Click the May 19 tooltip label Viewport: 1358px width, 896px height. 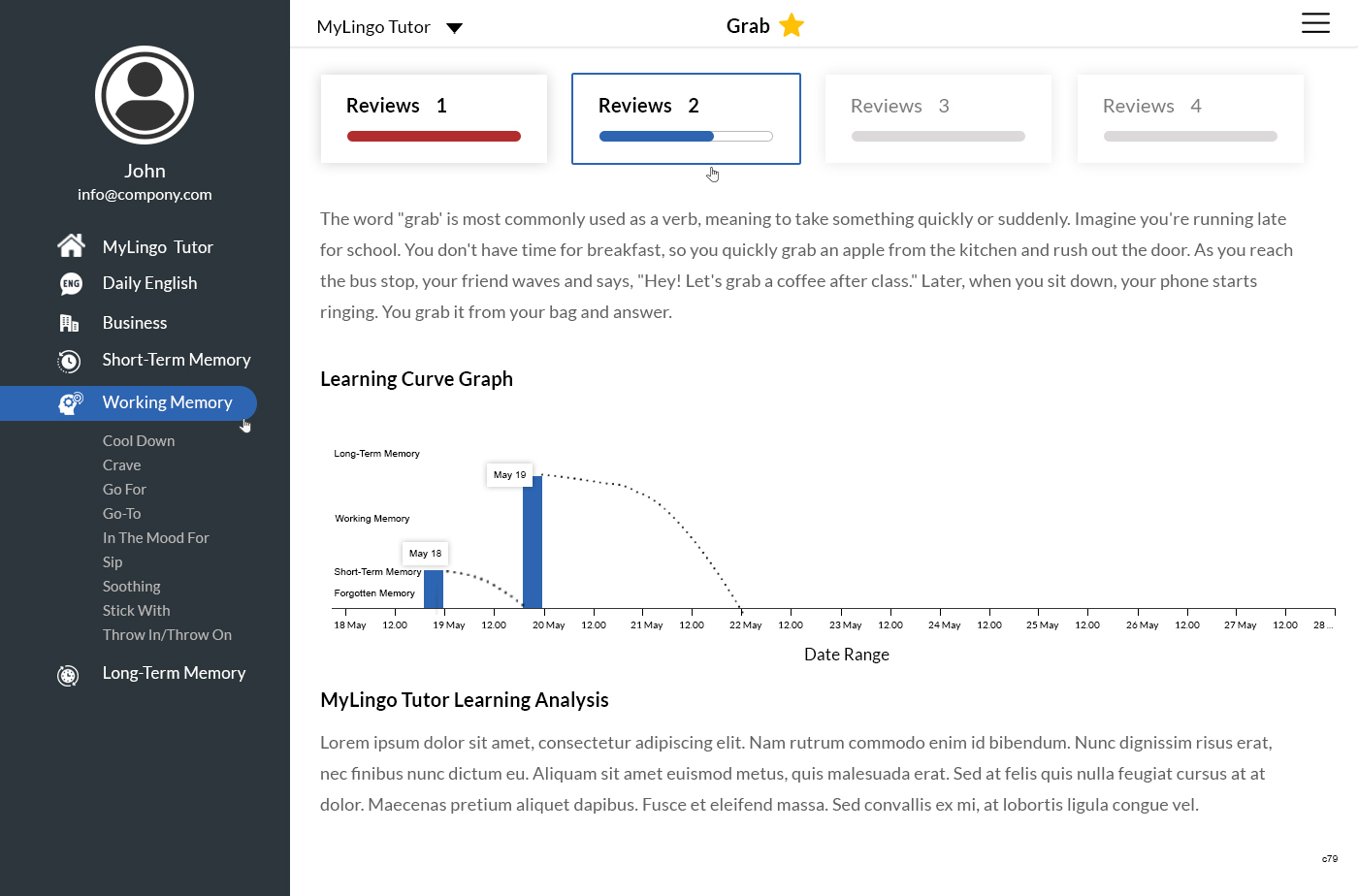click(509, 475)
